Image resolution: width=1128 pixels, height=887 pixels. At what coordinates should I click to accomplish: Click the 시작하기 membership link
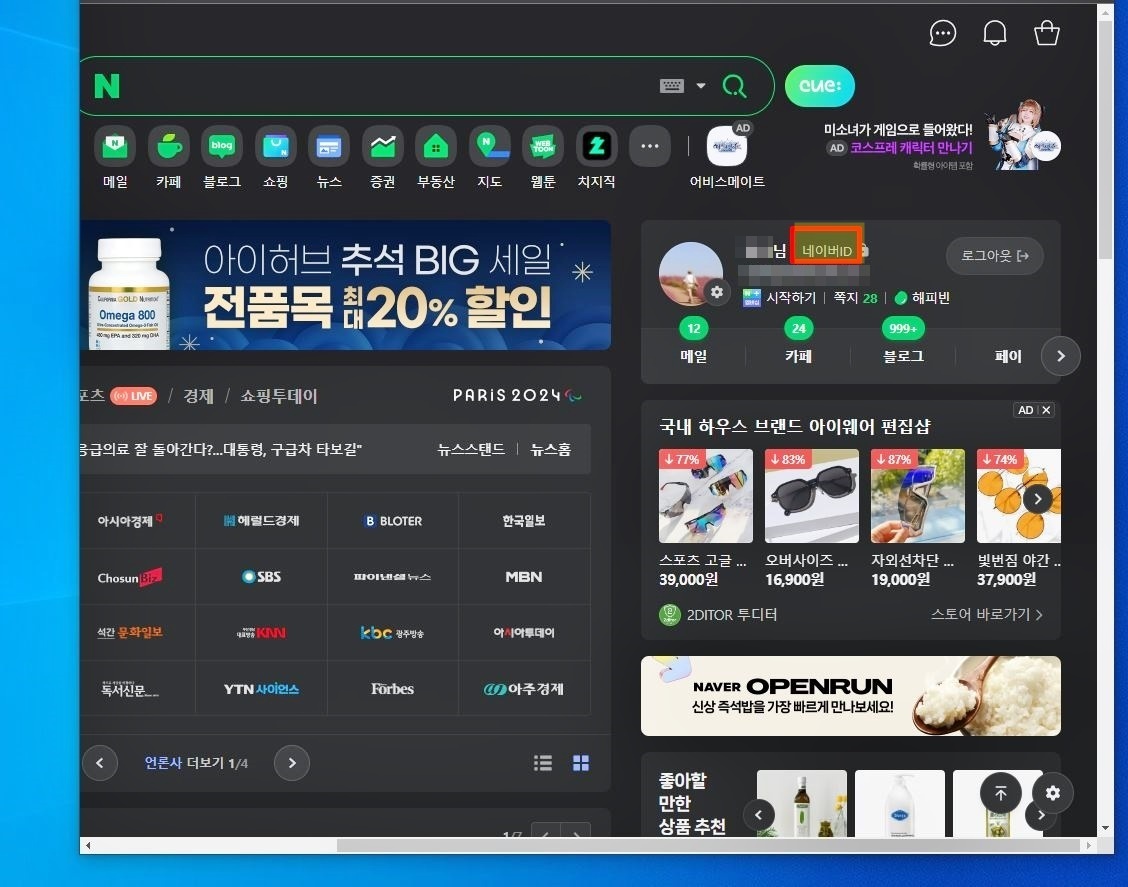791,298
